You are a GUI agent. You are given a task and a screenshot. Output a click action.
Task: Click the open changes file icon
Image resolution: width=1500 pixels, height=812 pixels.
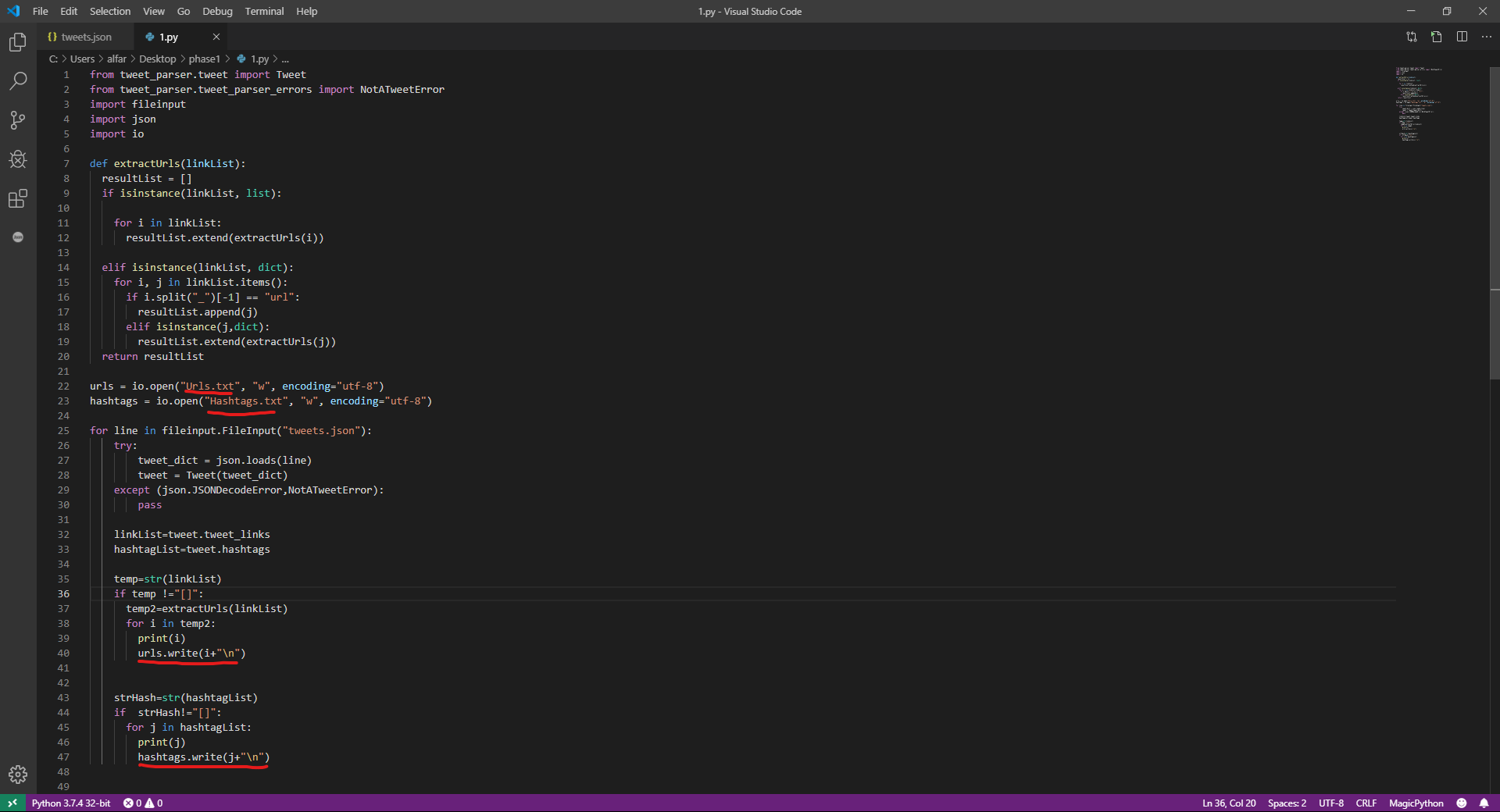(x=1437, y=37)
